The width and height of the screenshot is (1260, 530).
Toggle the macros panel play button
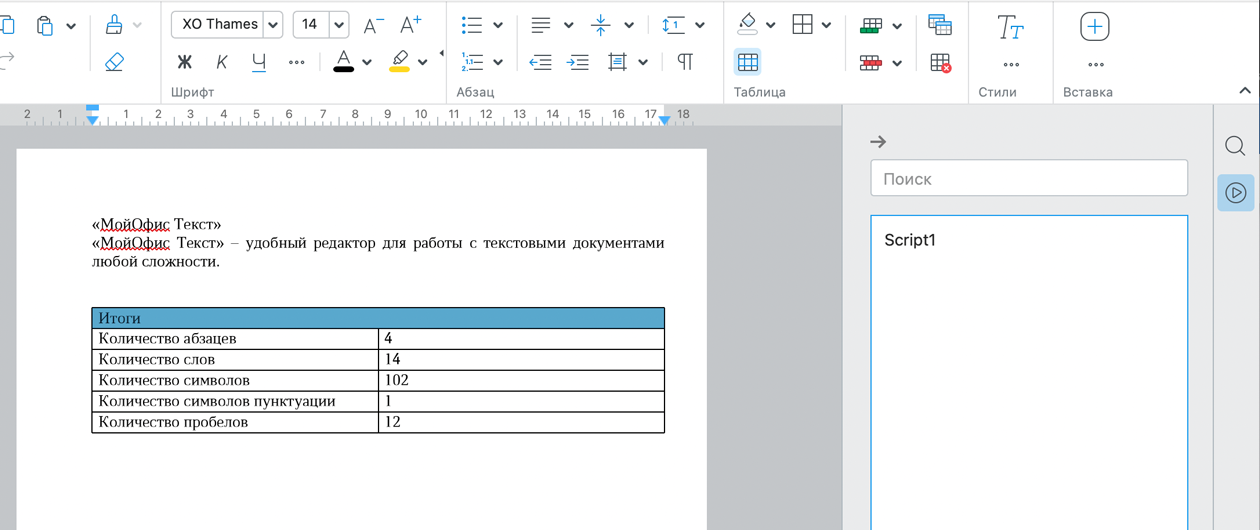[x=1236, y=193]
